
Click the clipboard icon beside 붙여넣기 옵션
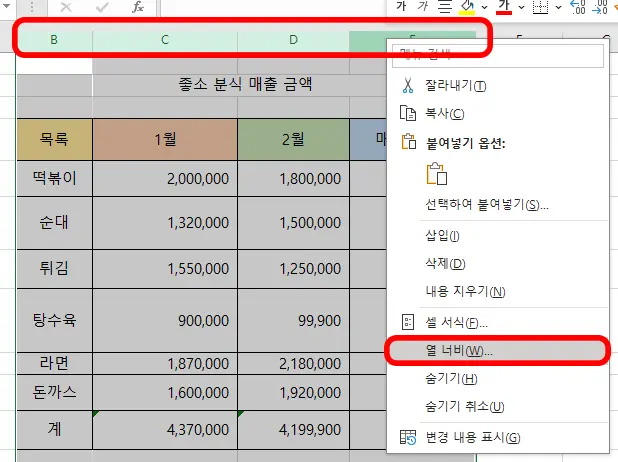[409, 142]
